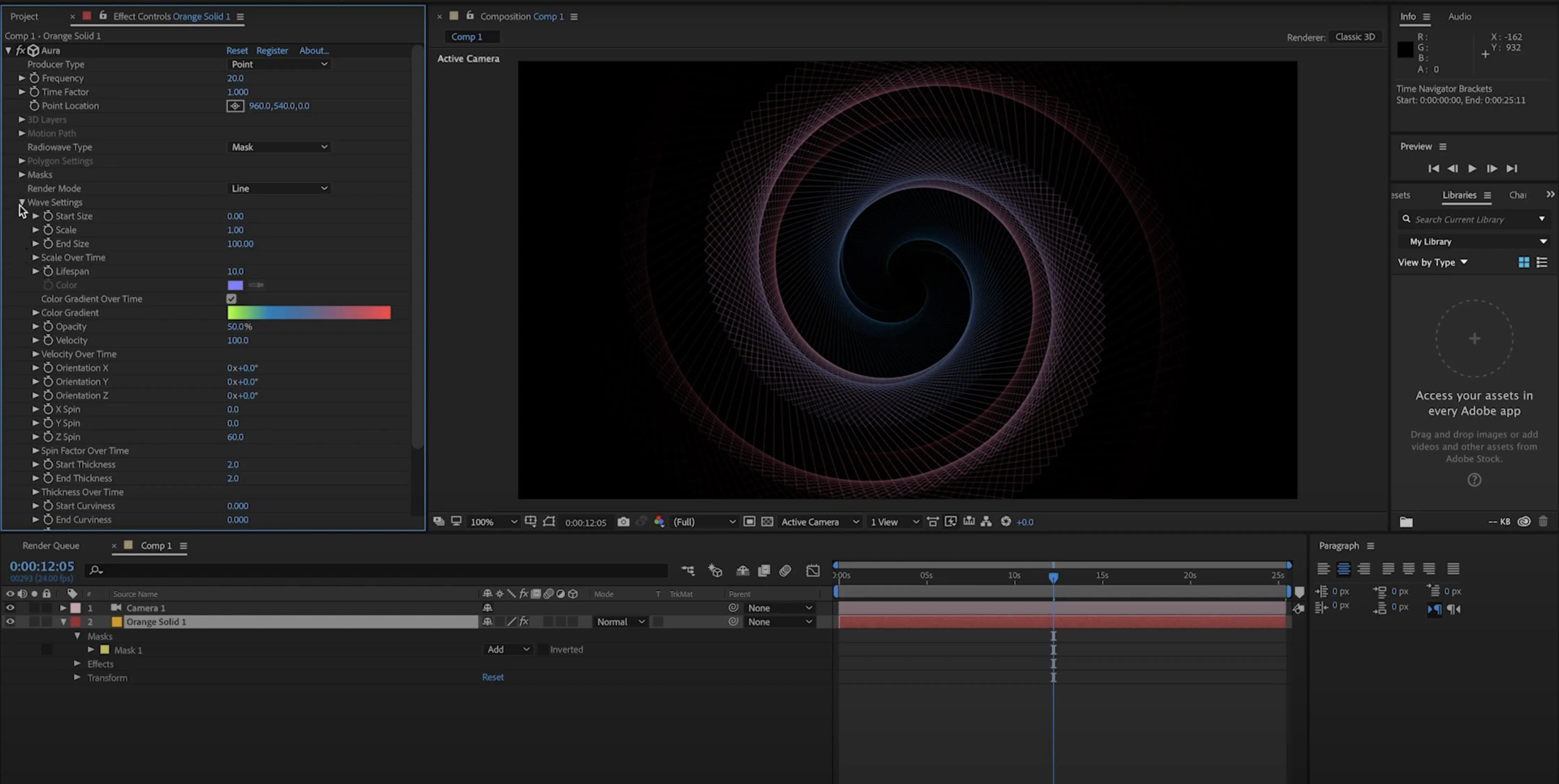Viewport: 1559px width, 784px height.
Task: Click the Point Location crosshair button
Action: click(x=235, y=106)
